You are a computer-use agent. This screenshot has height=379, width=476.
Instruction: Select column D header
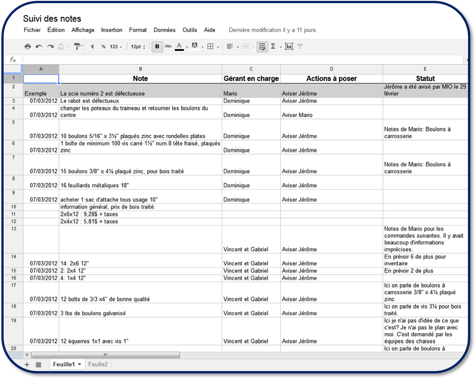tap(331, 69)
